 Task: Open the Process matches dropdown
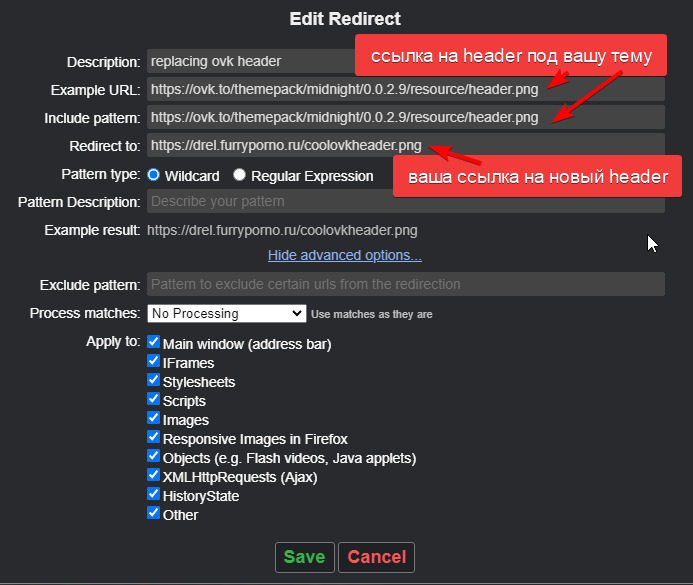pos(226,313)
